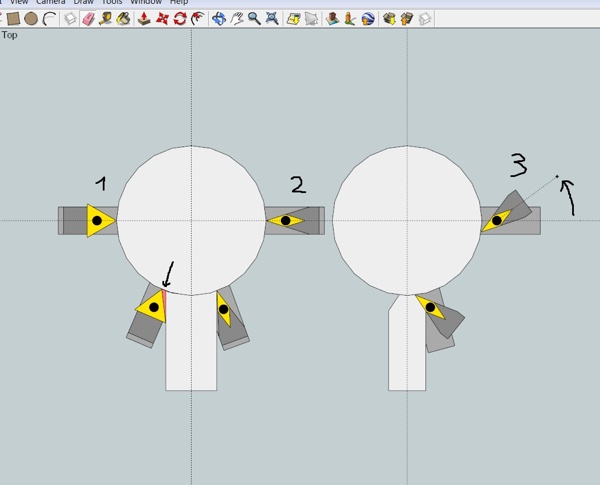Click the Zoom Extents icon
Image resolution: width=600 pixels, height=485 pixels.
click(x=272, y=18)
